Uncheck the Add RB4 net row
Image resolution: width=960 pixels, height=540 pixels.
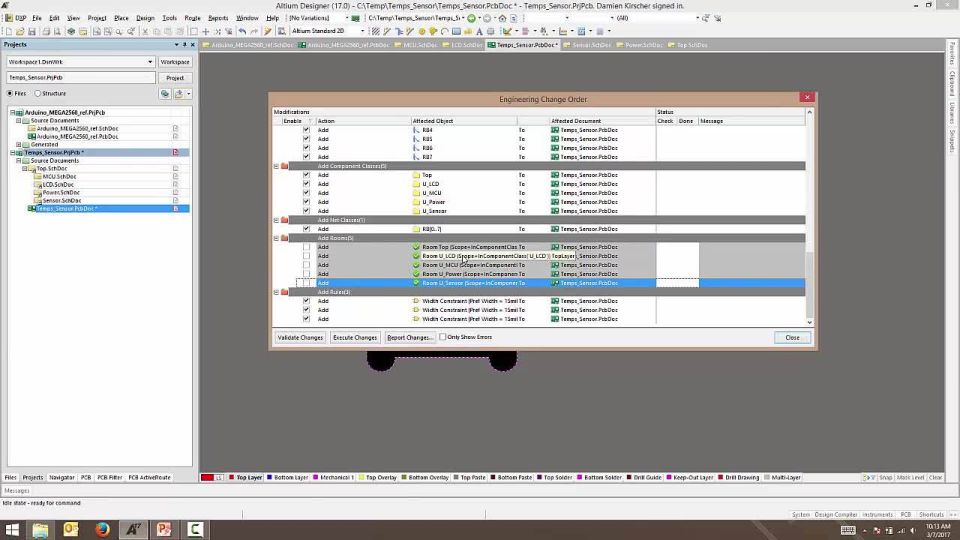(306, 130)
